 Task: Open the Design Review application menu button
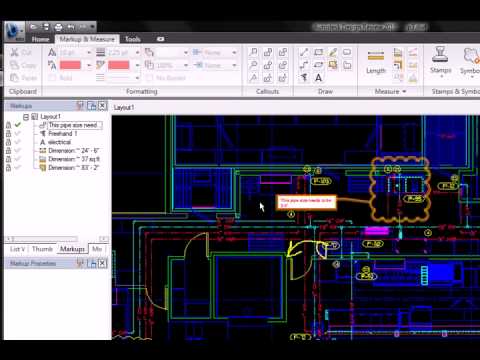pyautogui.click(x=15, y=31)
